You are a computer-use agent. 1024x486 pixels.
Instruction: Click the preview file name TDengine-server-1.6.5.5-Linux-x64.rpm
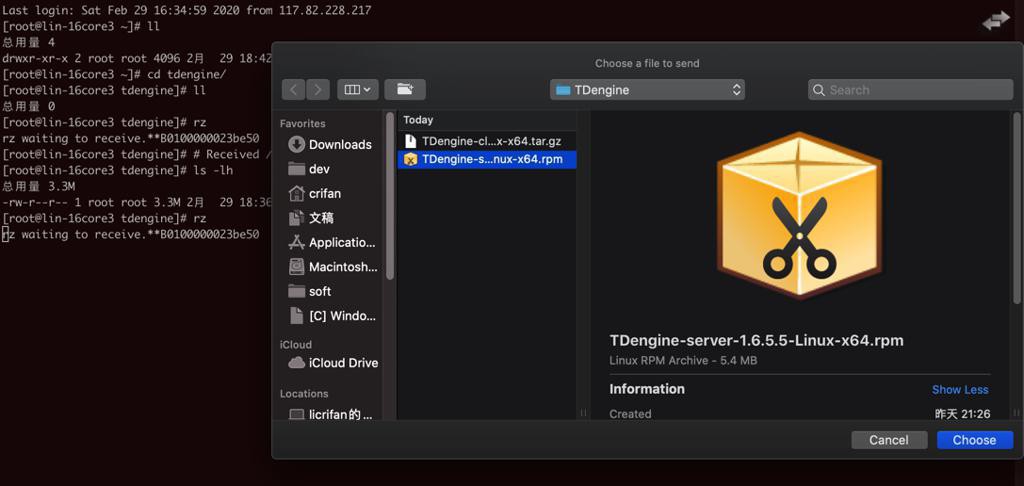pos(756,340)
